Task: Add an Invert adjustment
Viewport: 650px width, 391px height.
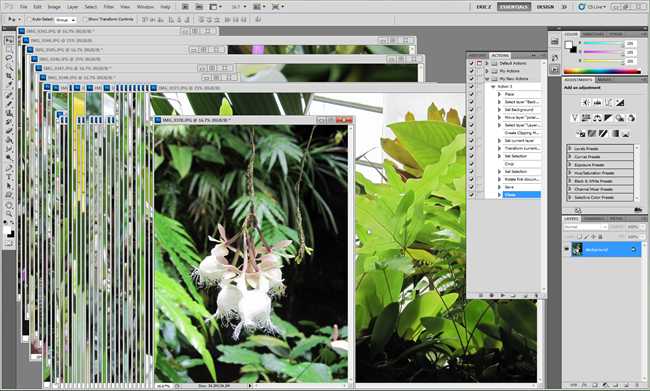Action: coord(580,134)
